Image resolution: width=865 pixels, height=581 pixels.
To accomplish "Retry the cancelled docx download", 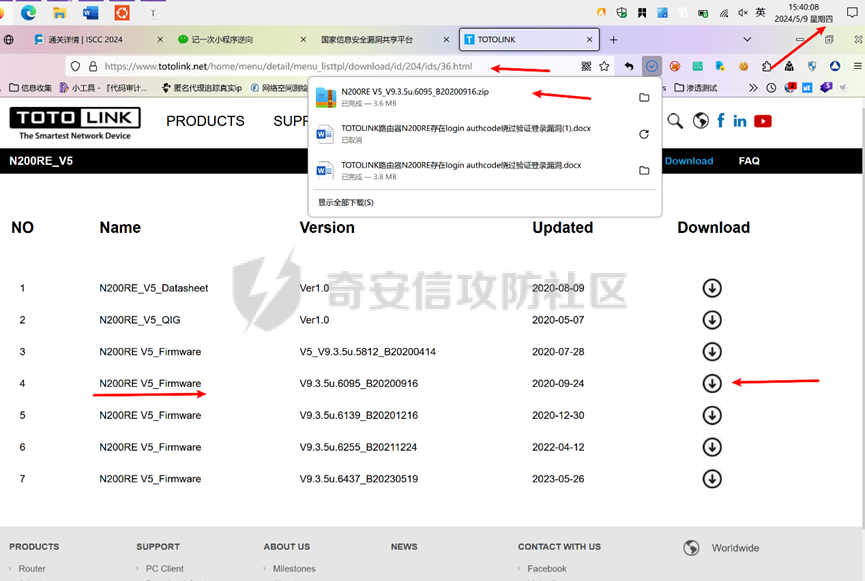I will pos(644,134).
